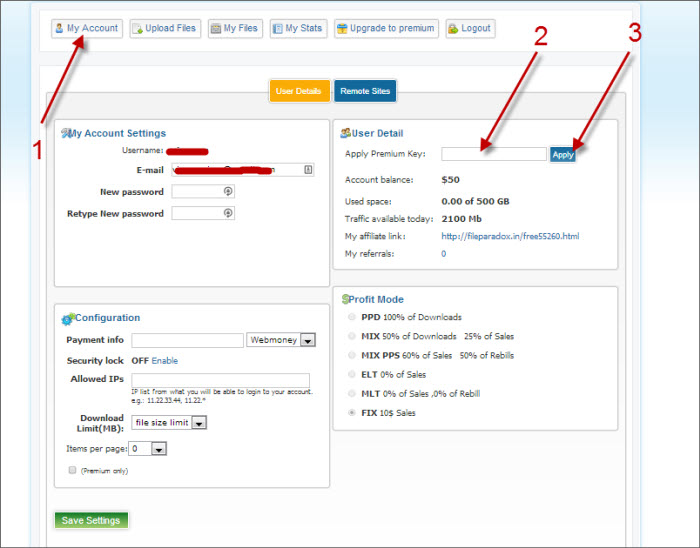Open the fileparadox affiliate link
700x548 pixels.
(x=509, y=236)
